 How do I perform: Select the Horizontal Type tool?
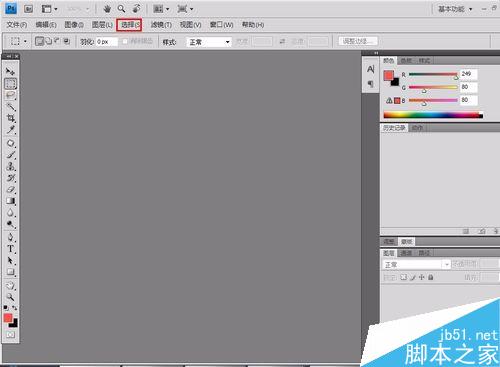tap(10, 249)
